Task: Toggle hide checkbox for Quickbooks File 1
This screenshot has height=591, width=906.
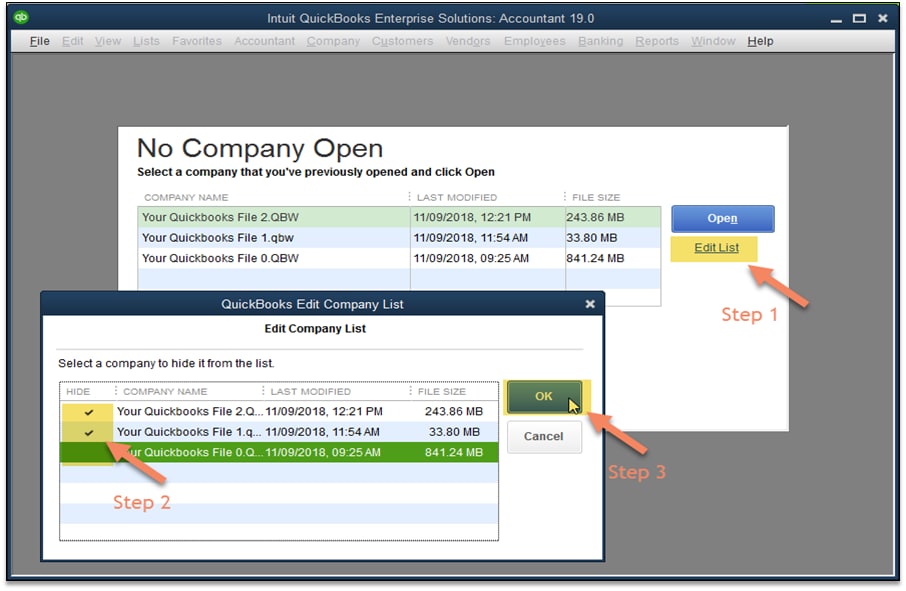Action: 88,432
